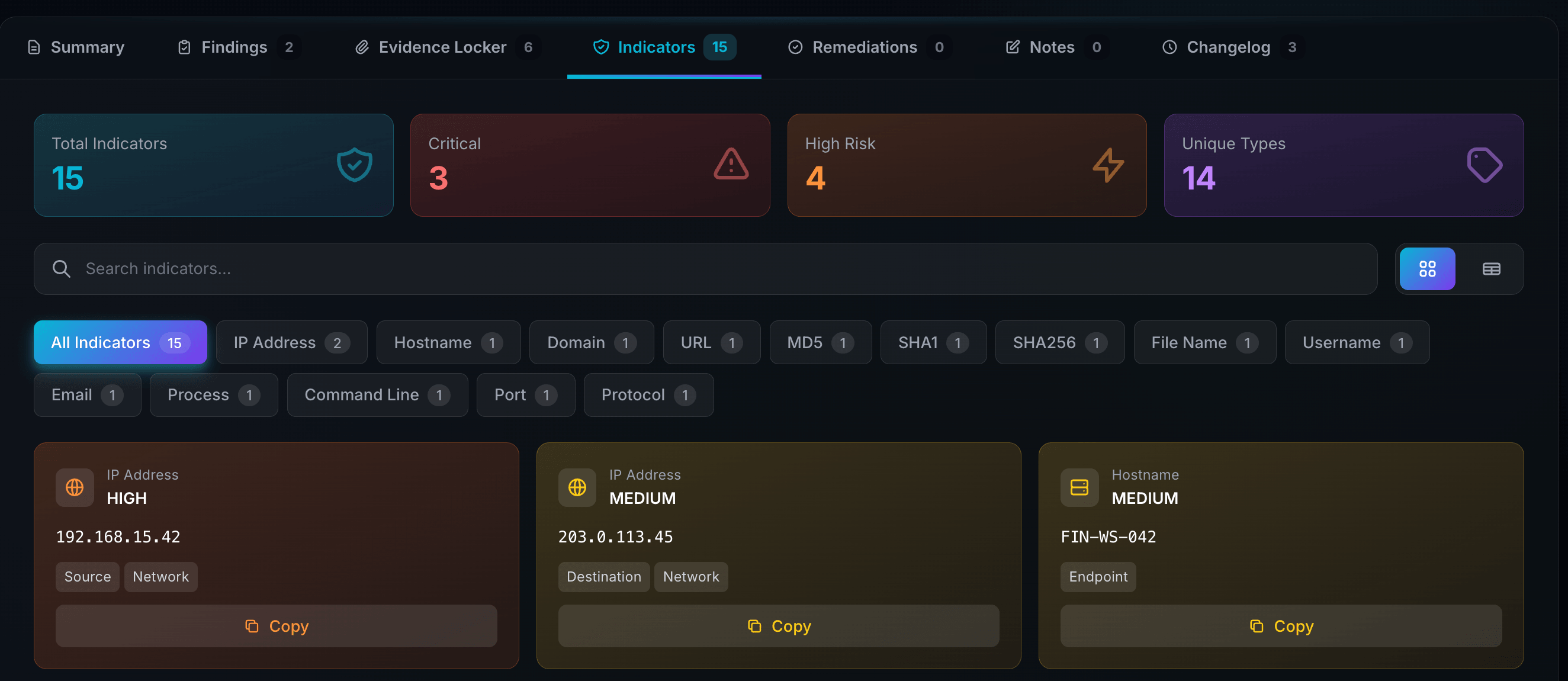Click the search magnifier icon
The image size is (1568, 681).
pyautogui.click(x=62, y=268)
